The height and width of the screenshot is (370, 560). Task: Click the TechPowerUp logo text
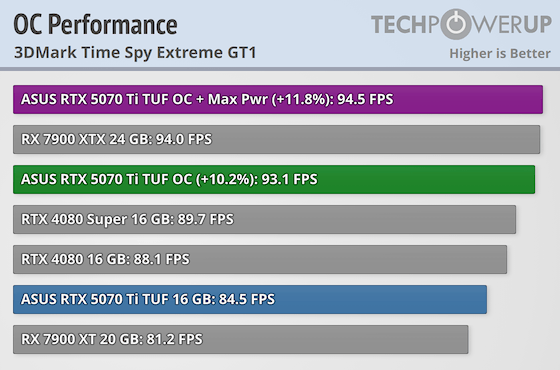461,24
